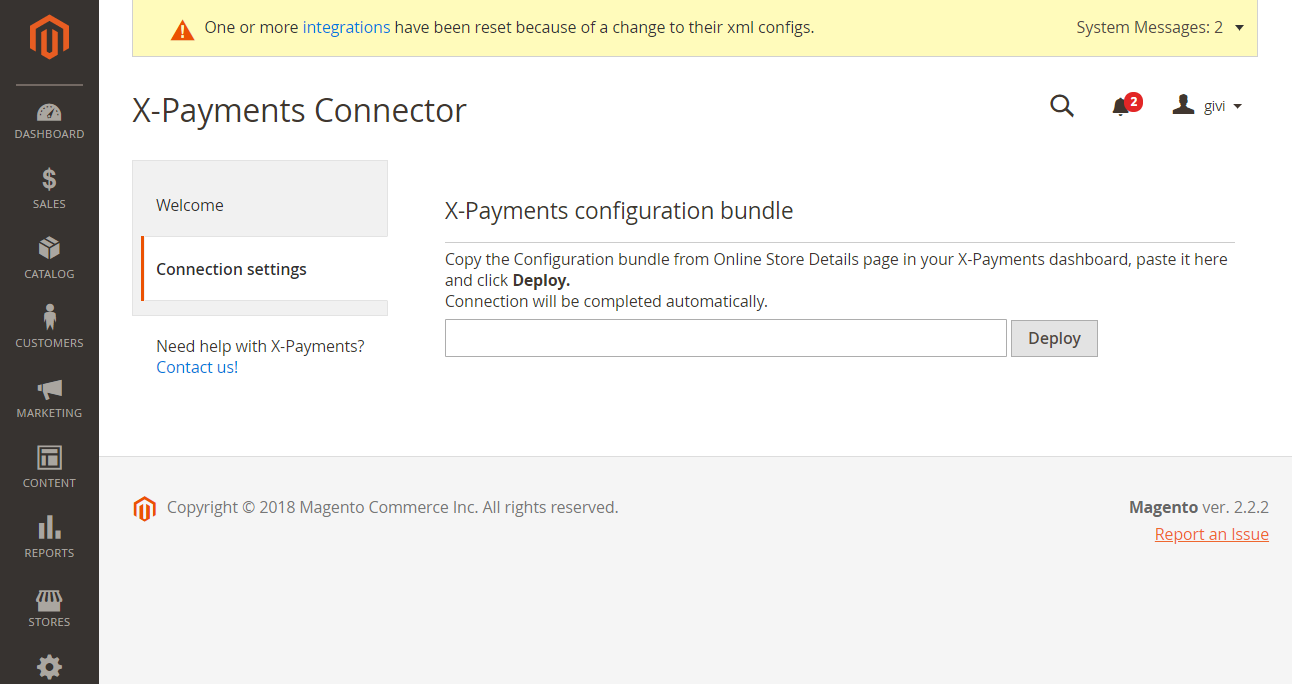
Task: Click Need help with X-Payments? text
Action: [260, 346]
